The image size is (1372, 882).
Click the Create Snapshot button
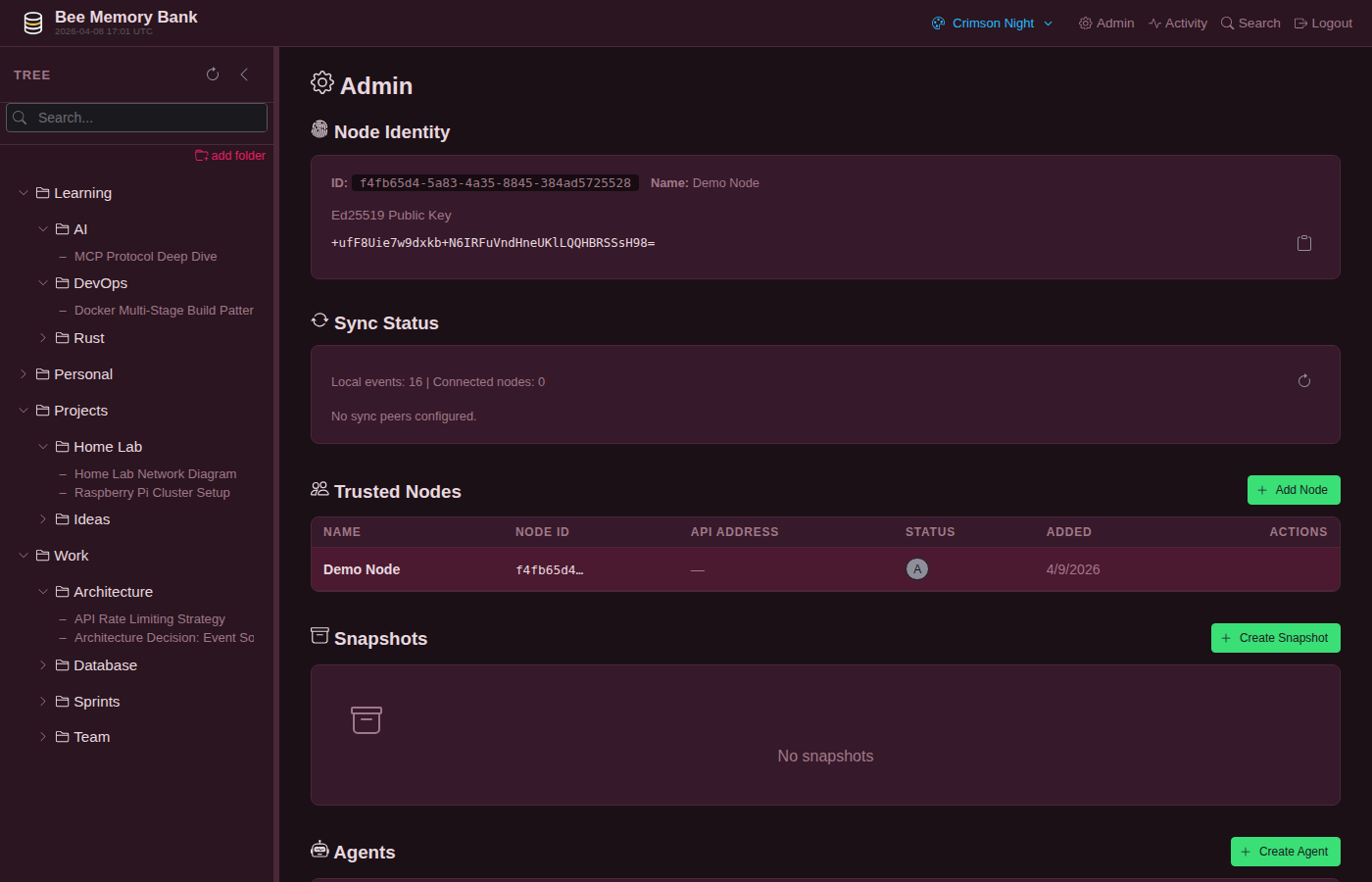click(1276, 638)
